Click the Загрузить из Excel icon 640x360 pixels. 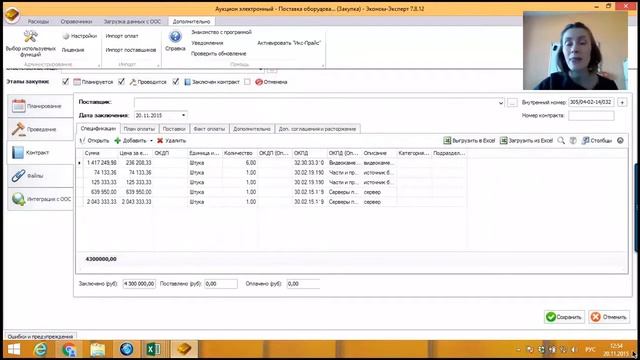pos(503,140)
